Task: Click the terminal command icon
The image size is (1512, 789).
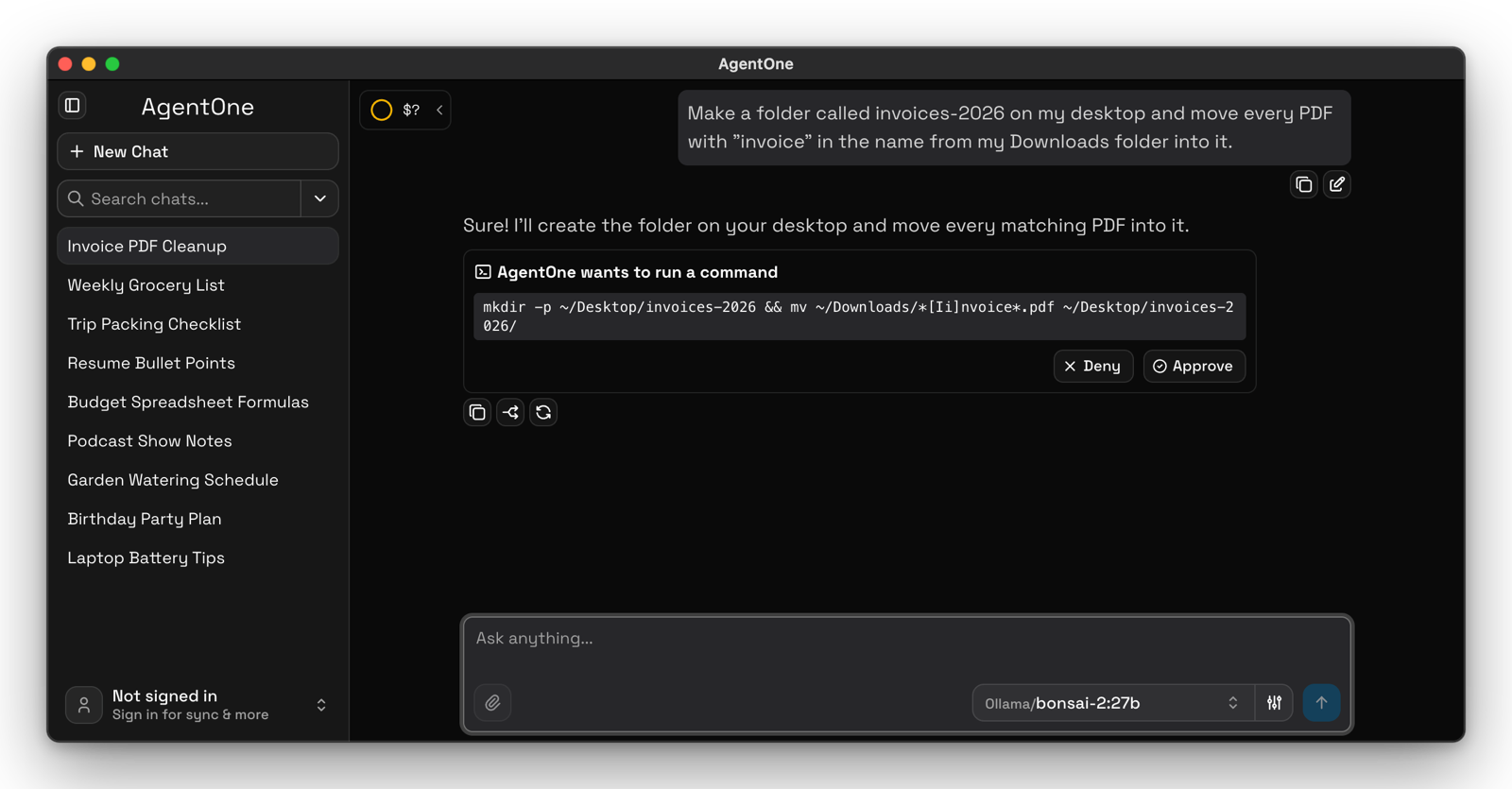Action: coord(483,272)
